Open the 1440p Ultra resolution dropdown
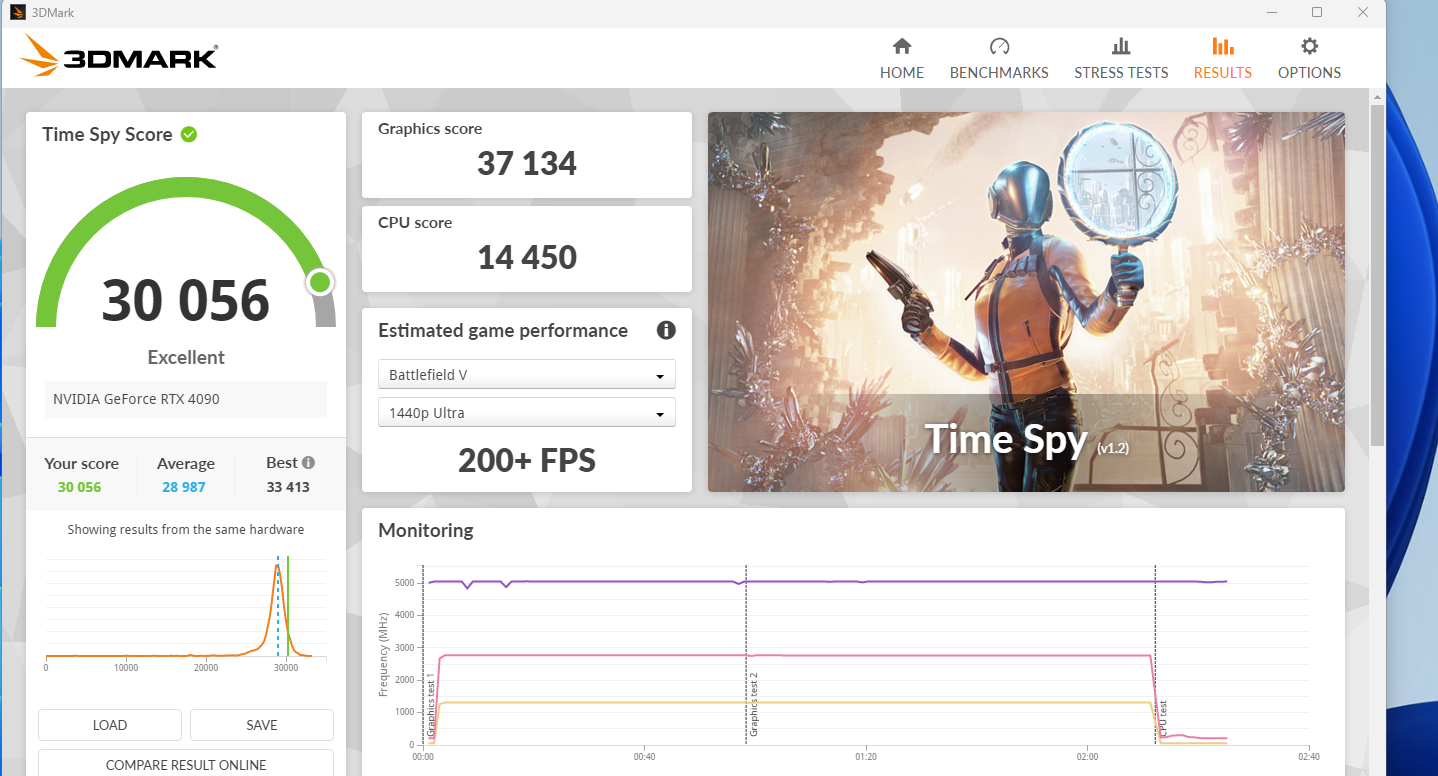The width and height of the screenshot is (1438, 776). [527, 413]
